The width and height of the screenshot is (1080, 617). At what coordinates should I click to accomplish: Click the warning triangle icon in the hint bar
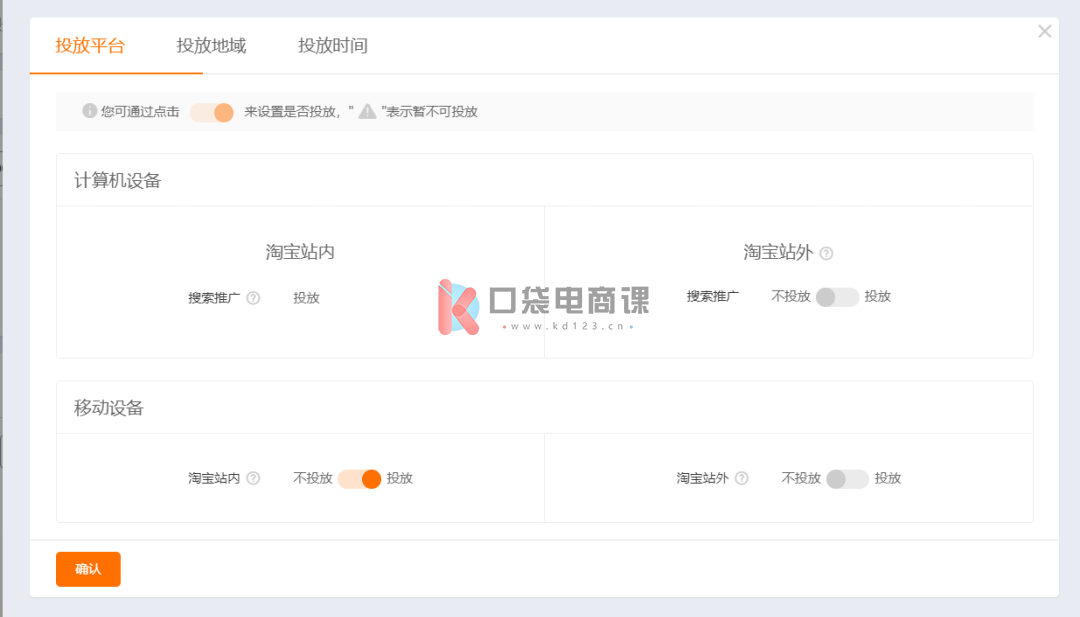(368, 111)
